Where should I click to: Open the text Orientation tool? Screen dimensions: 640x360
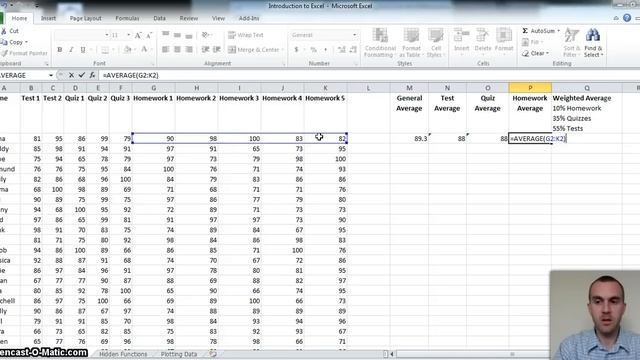206,35
